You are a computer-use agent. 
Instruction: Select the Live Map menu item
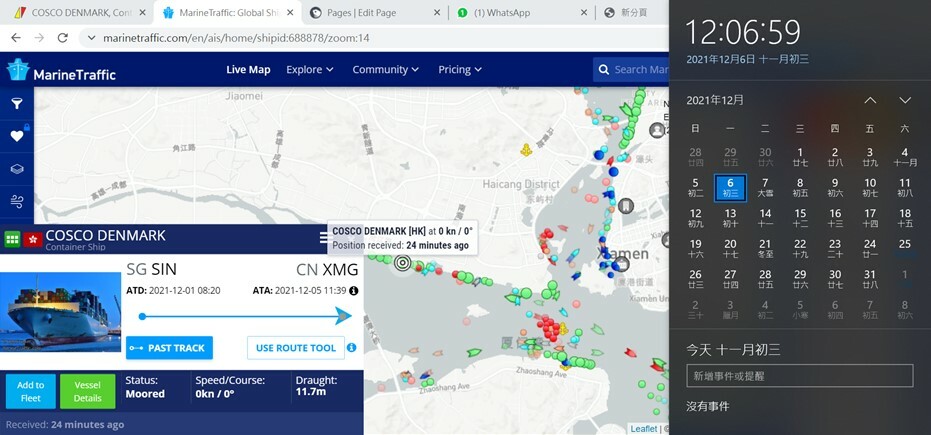[x=248, y=70]
